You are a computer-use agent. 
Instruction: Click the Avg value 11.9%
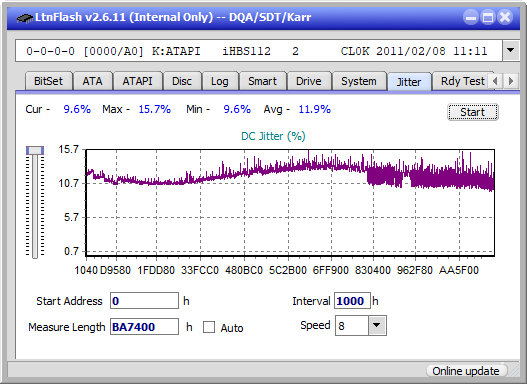315,109
